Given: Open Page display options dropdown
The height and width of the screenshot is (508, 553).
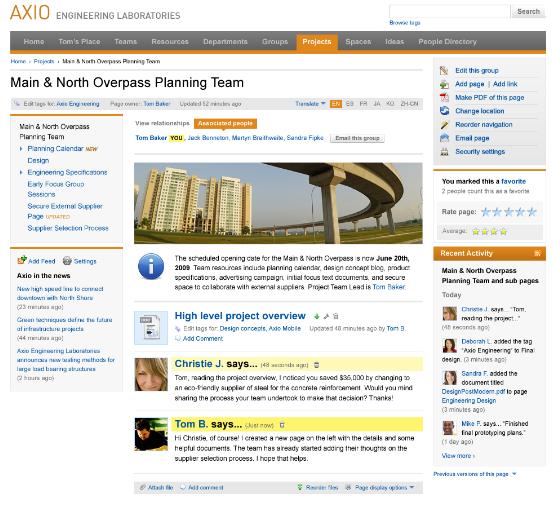Looking at the screenshot, I should coord(384,488).
